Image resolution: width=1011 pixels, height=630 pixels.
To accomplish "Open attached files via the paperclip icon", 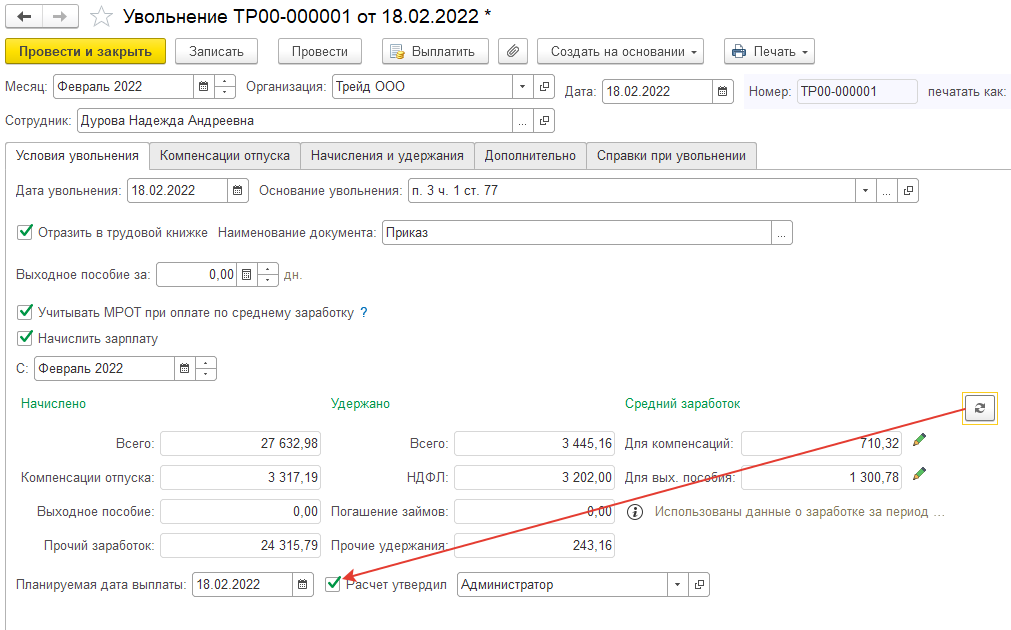I will (513, 52).
